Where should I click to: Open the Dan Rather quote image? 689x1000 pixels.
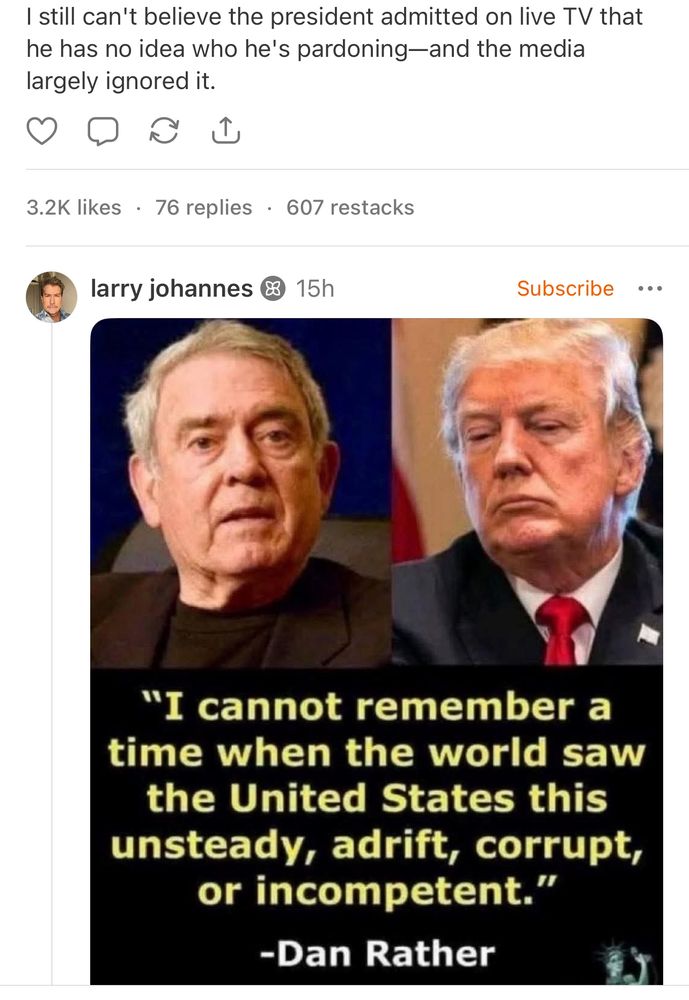click(x=376, y=651)
